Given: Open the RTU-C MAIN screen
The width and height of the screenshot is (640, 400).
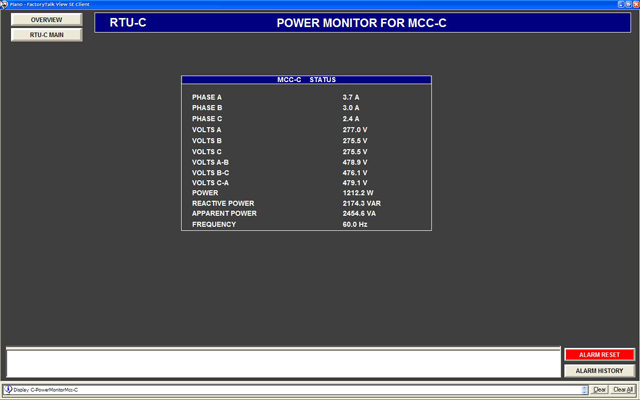Looking at the screenshot, I should click(46, 35).
